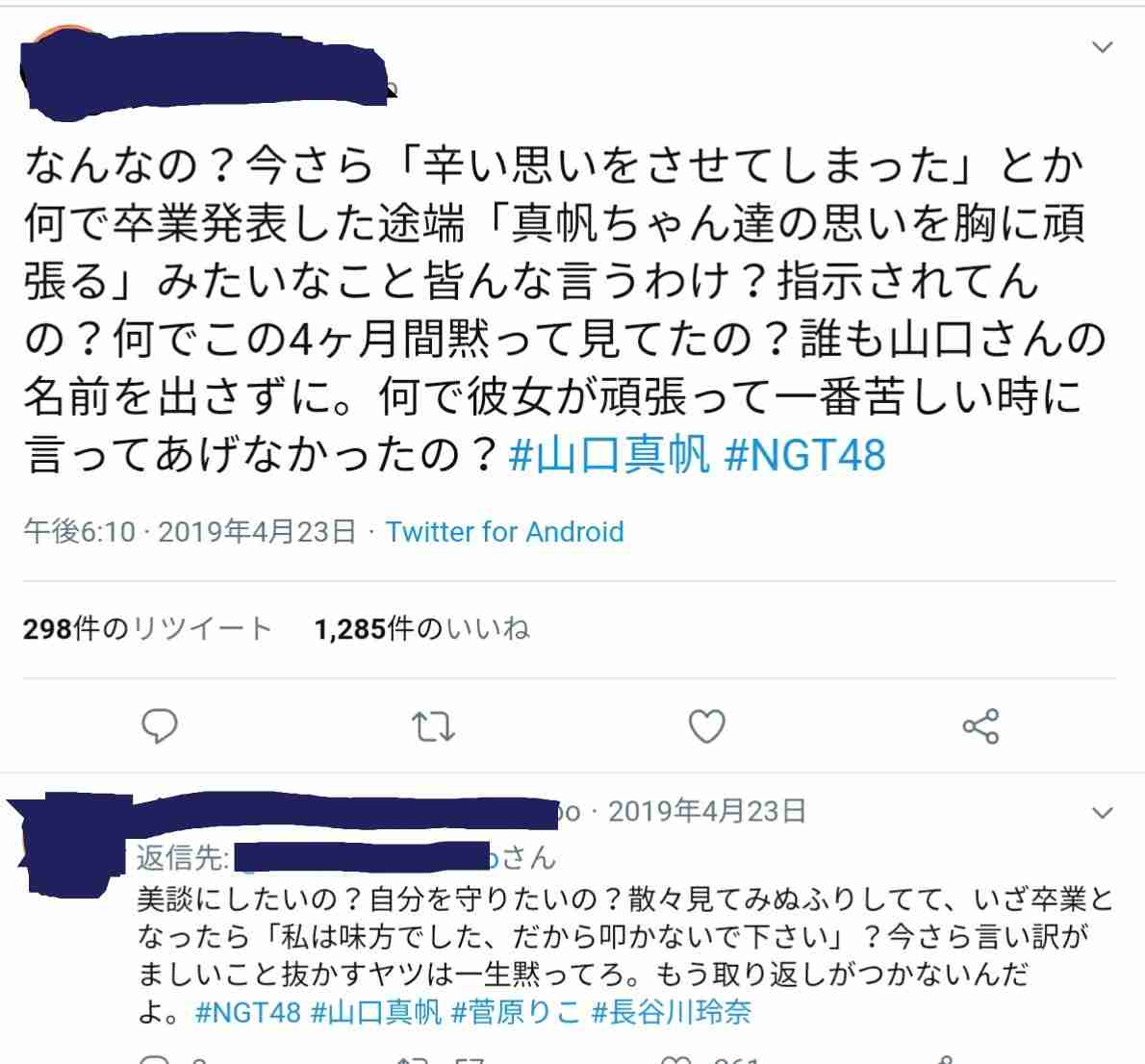The width and height of the screenshot is (1145, 1064).
Task: Open #NGT48 hashtag in the reply tweet
Action: (248, 1012)
